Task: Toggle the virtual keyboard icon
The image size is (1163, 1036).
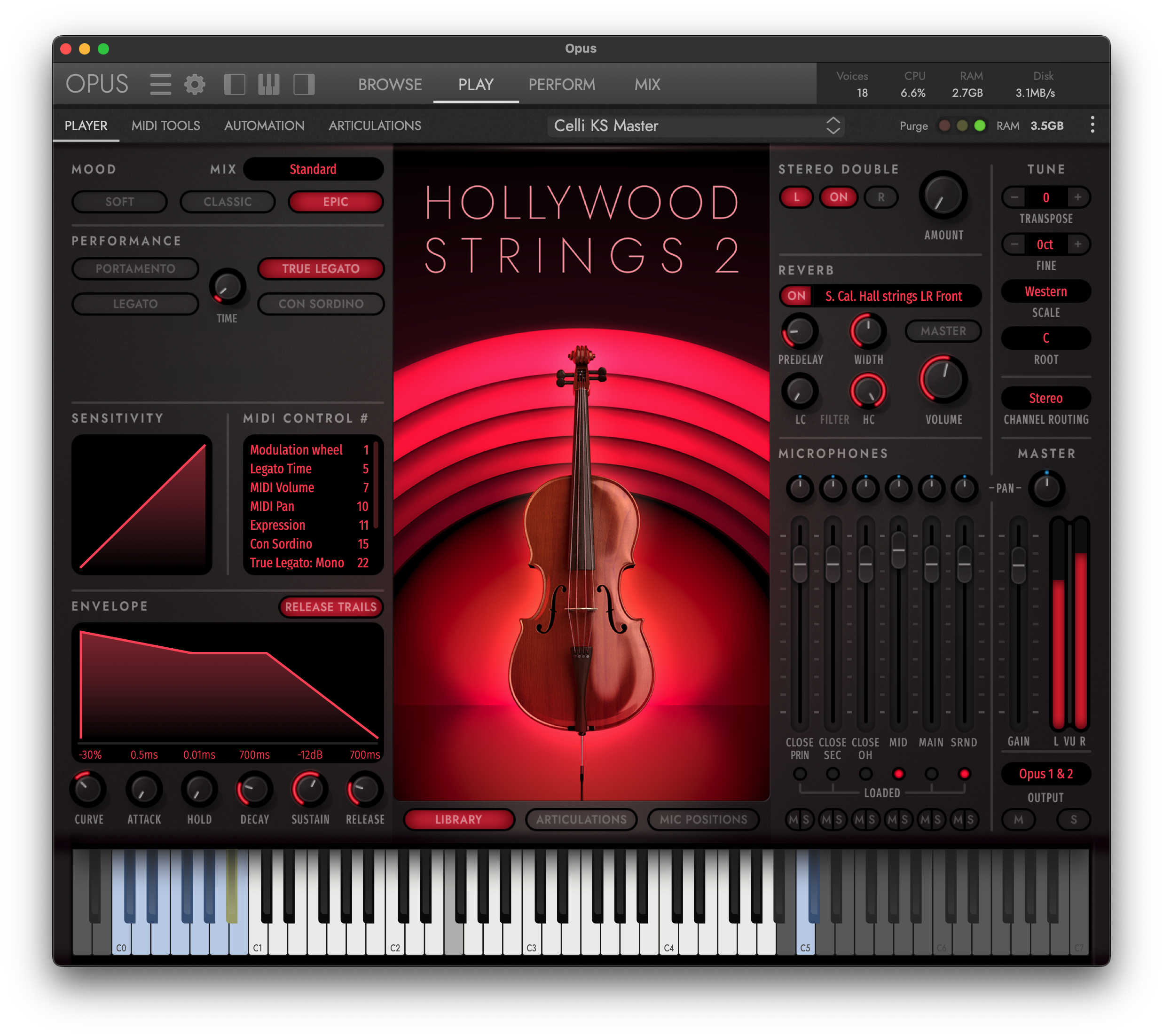Action: [x=269, y=84]
